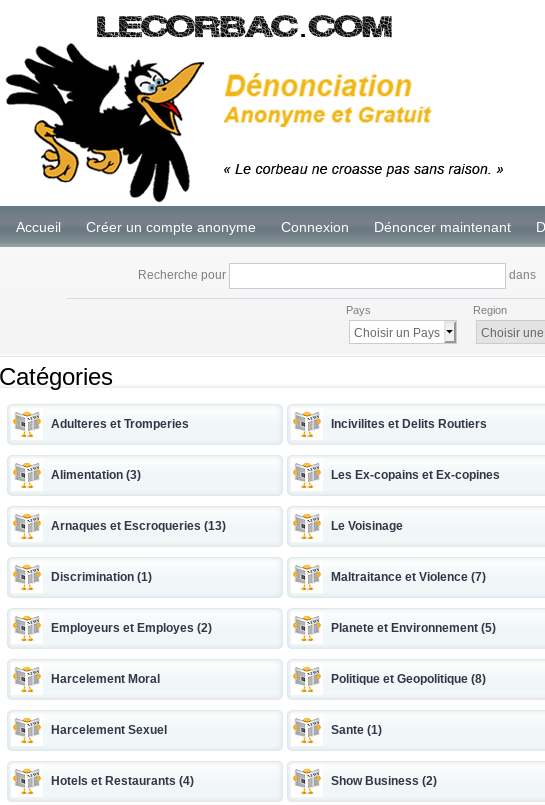Open the Le Voisinage category
Screen dimensions: 545x805
click(366, 526)
